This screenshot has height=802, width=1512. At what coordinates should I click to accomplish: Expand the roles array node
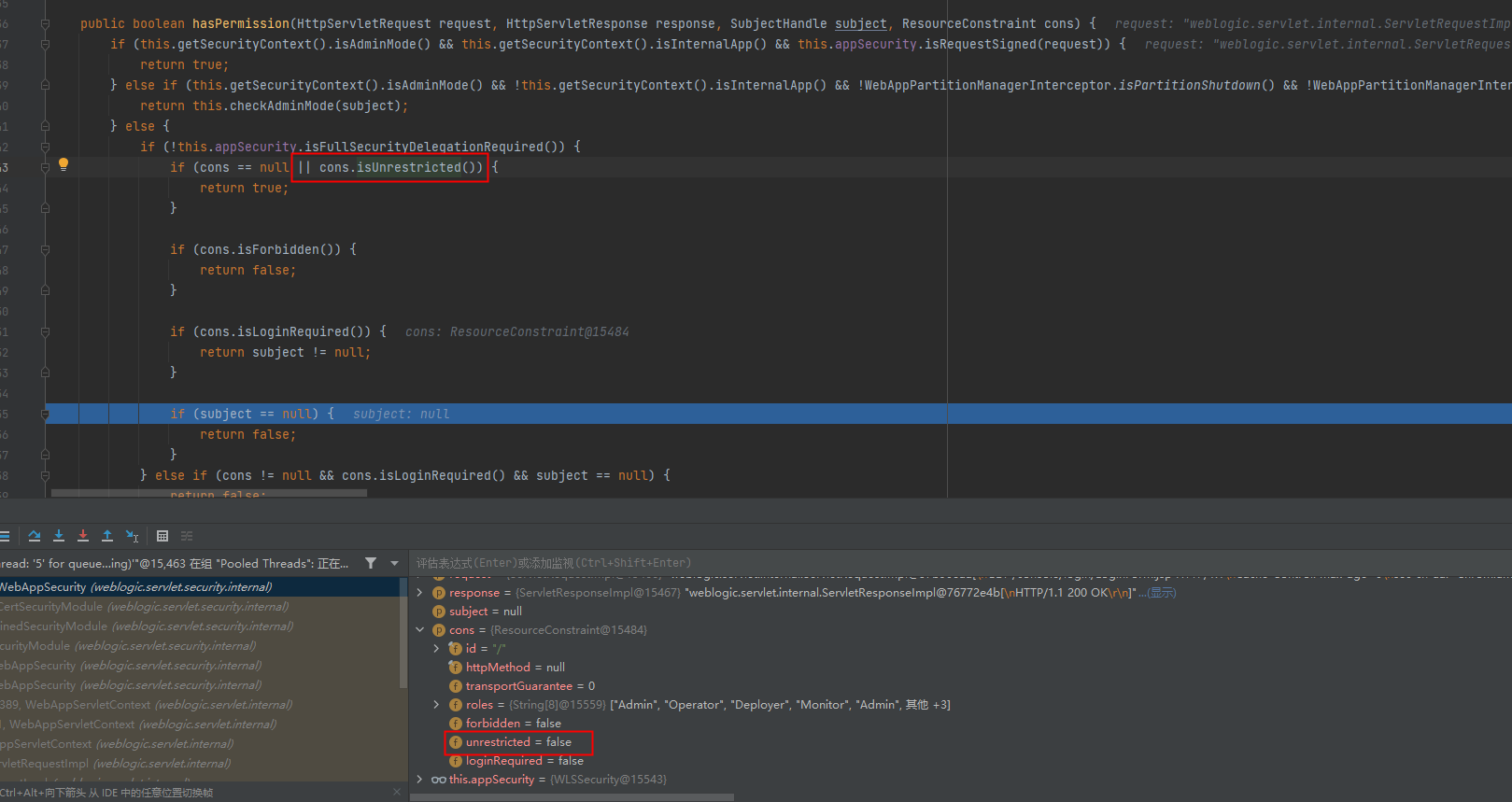[436, 705]
